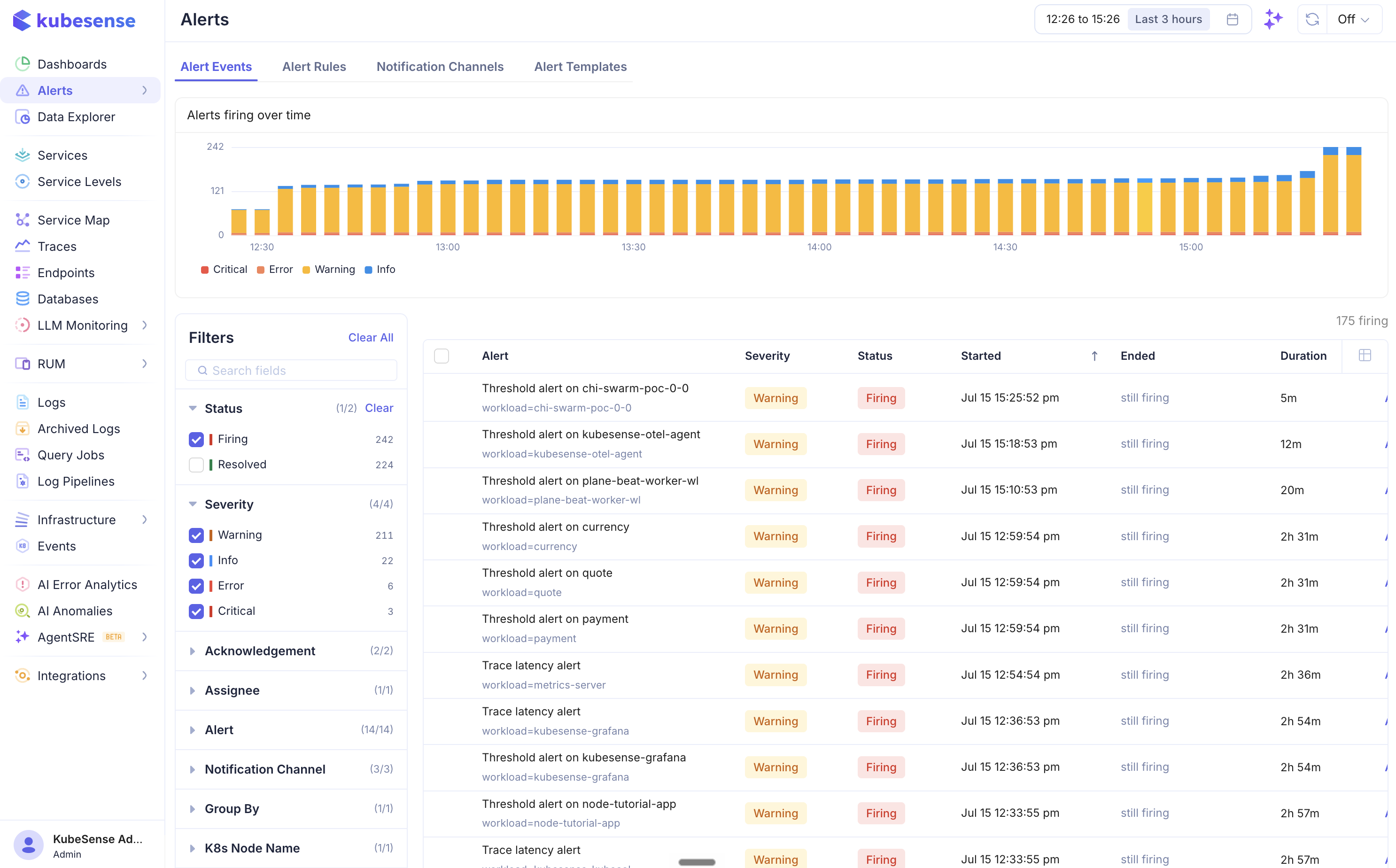
Task: Switch to the Alert Rules tab
Action: (314, 67)
